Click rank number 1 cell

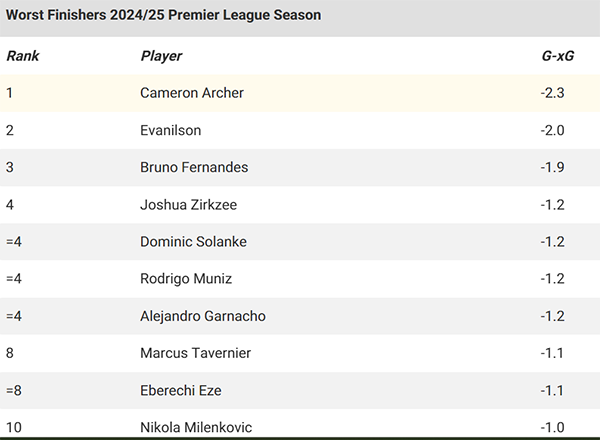coord(10,93)
